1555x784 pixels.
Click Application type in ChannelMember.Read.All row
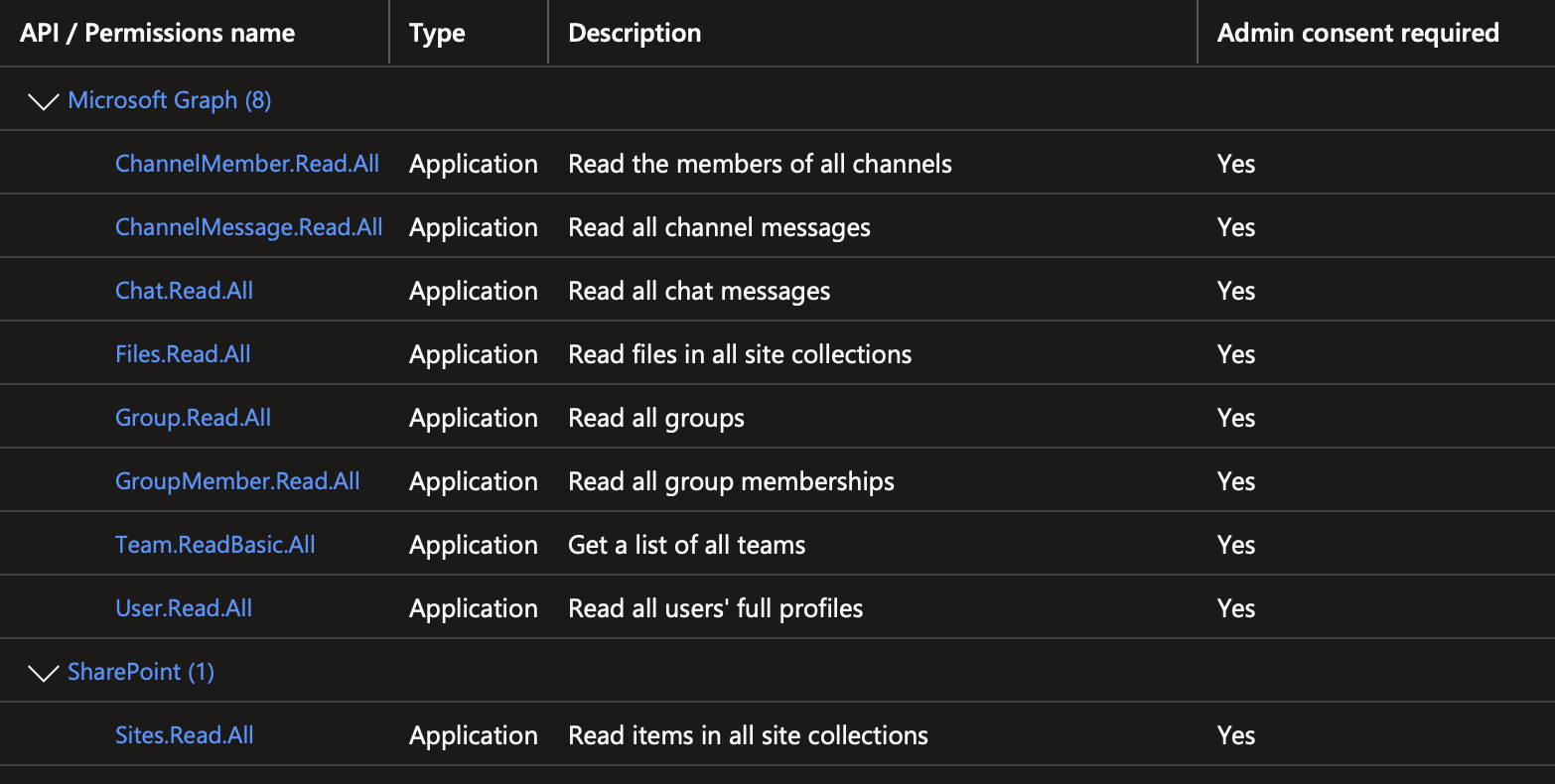pos(474,164)
